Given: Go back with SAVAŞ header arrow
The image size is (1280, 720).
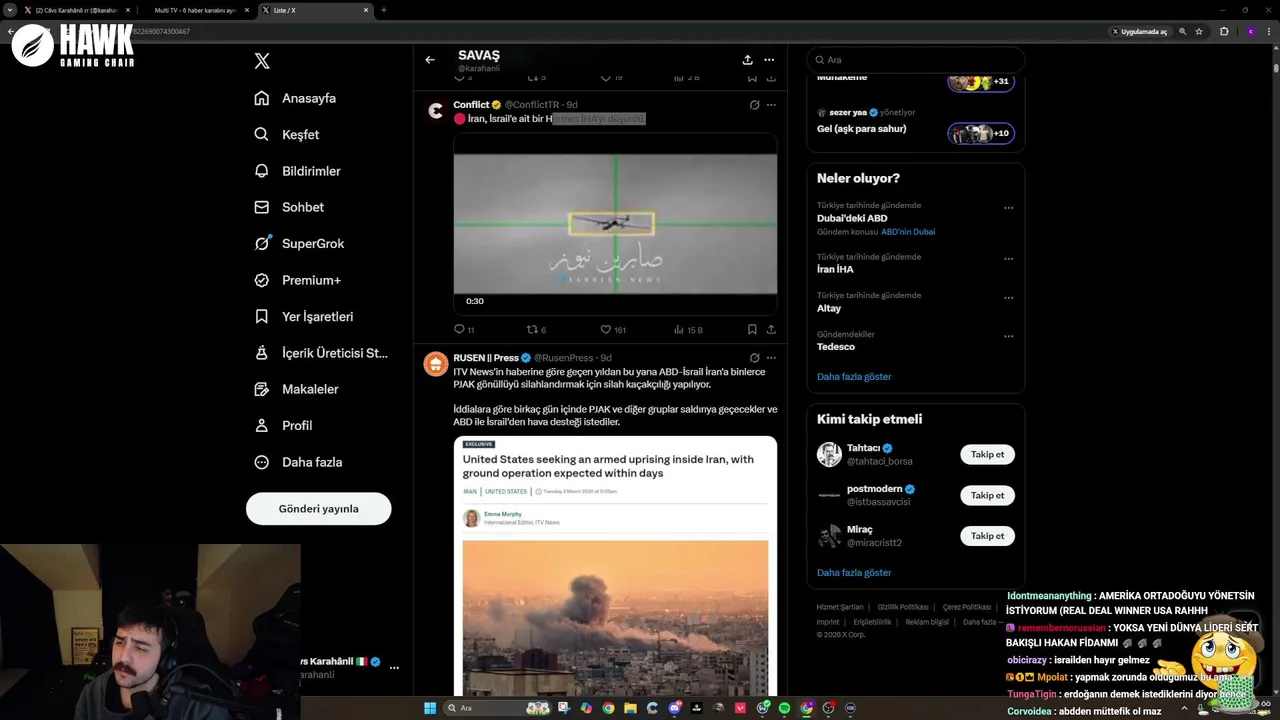Looking at the screenshot, I should point(430,60).
